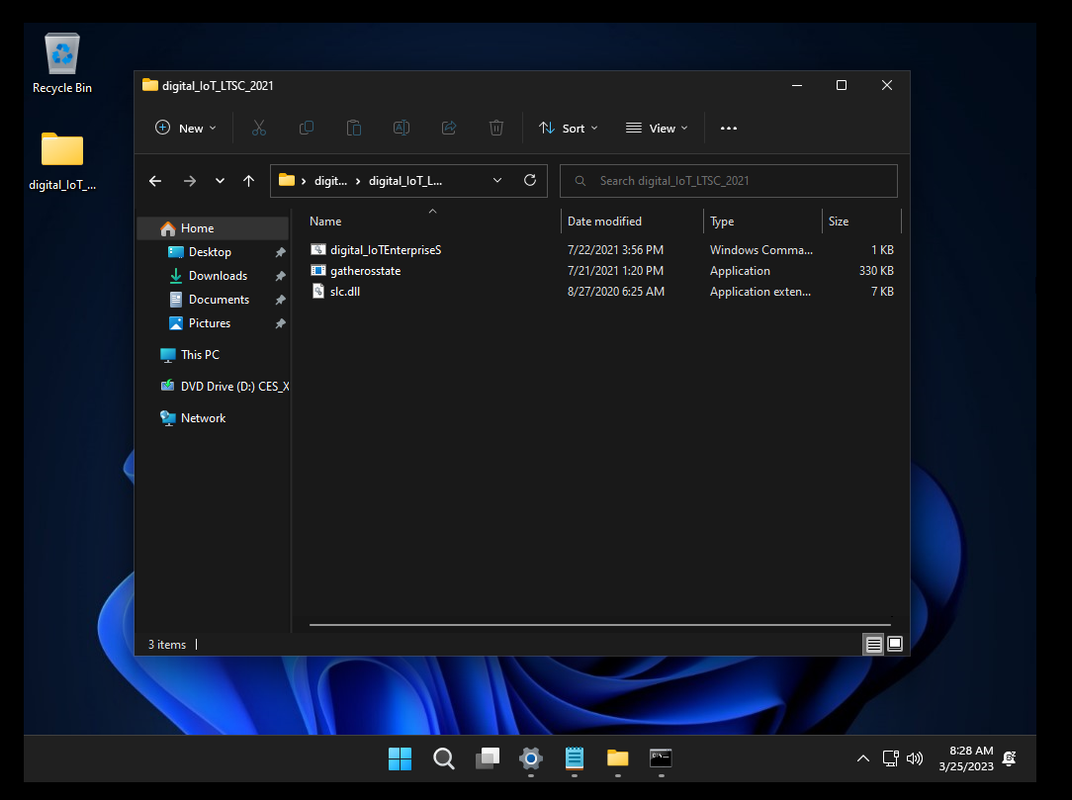Click the 330 KB size cell

[x=876, y=271]
